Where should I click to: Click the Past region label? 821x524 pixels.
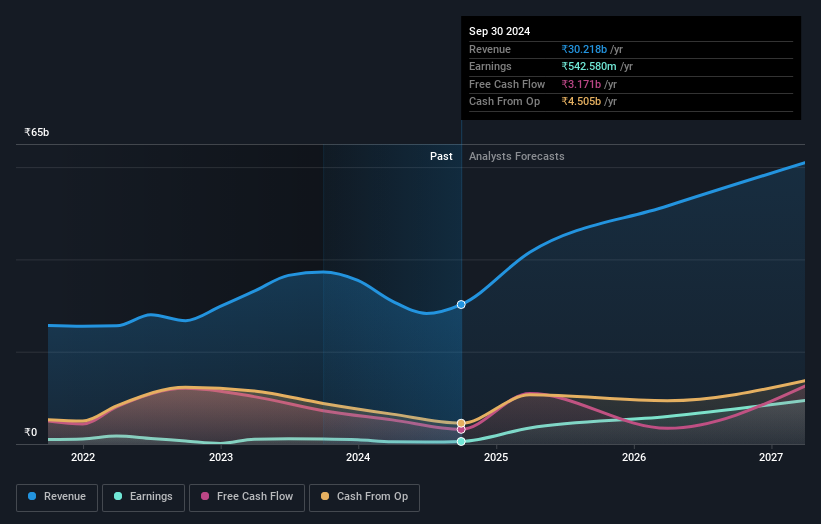[x=441, y=156]
